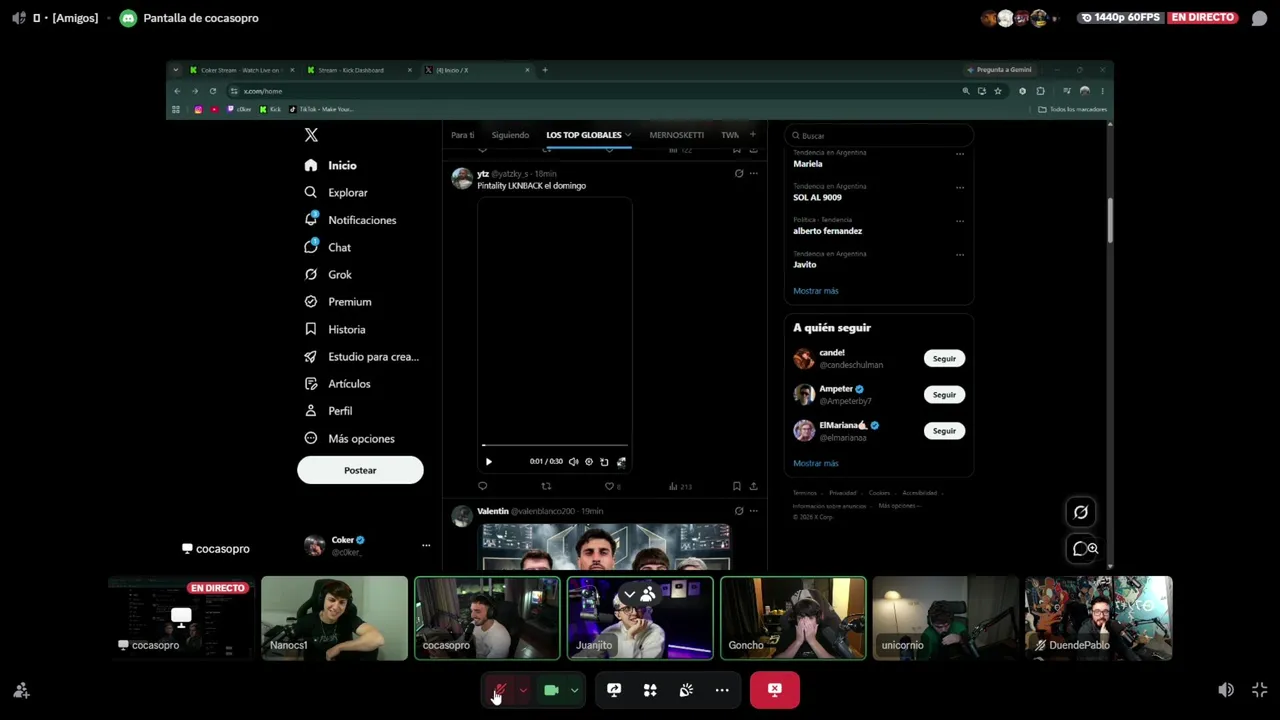Click the EN DIRECTO badge at top right
This screenshot has height=720, width=1280.
coord(1203,18)
